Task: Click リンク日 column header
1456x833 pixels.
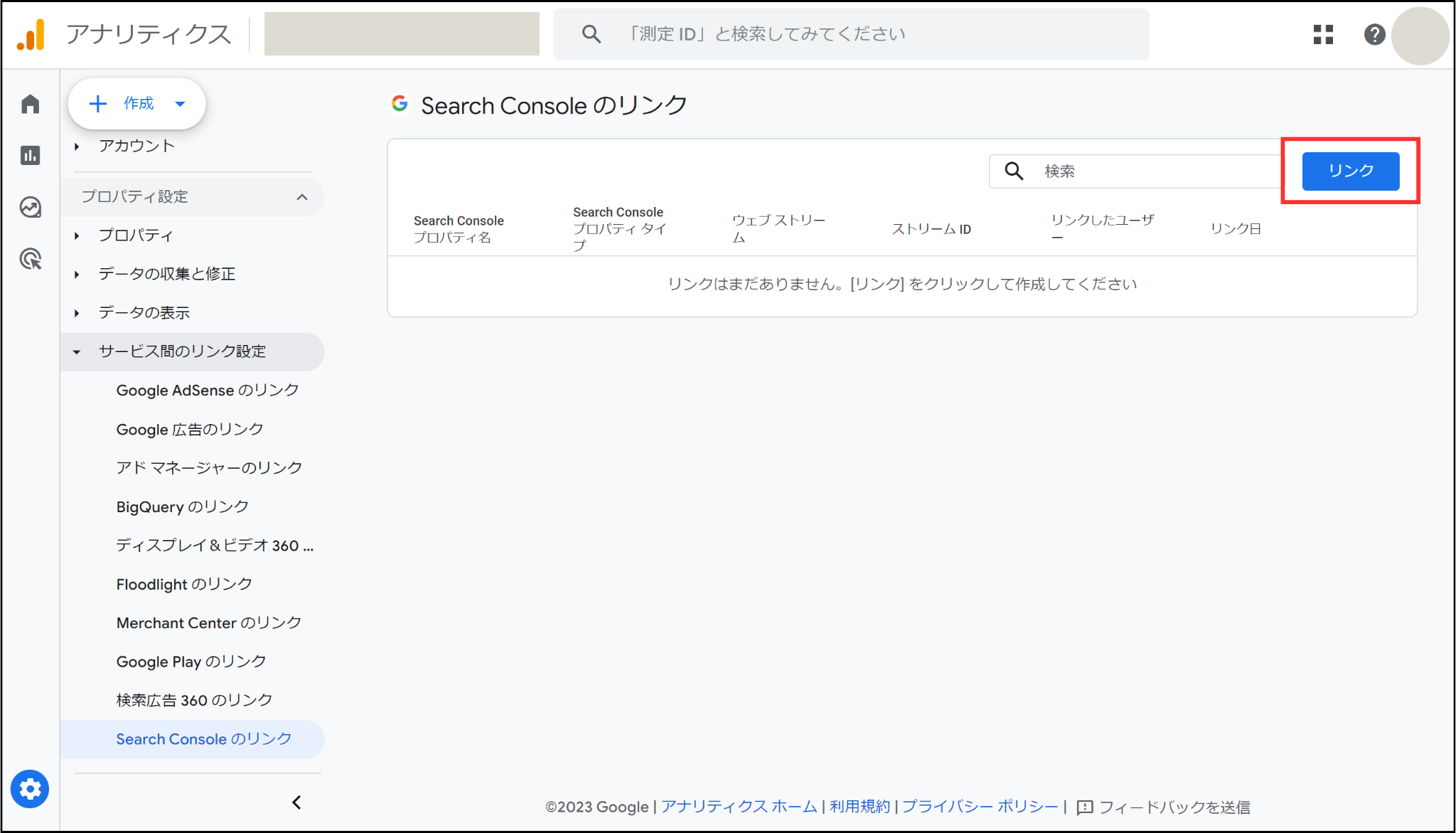Action: (1236, 229)
